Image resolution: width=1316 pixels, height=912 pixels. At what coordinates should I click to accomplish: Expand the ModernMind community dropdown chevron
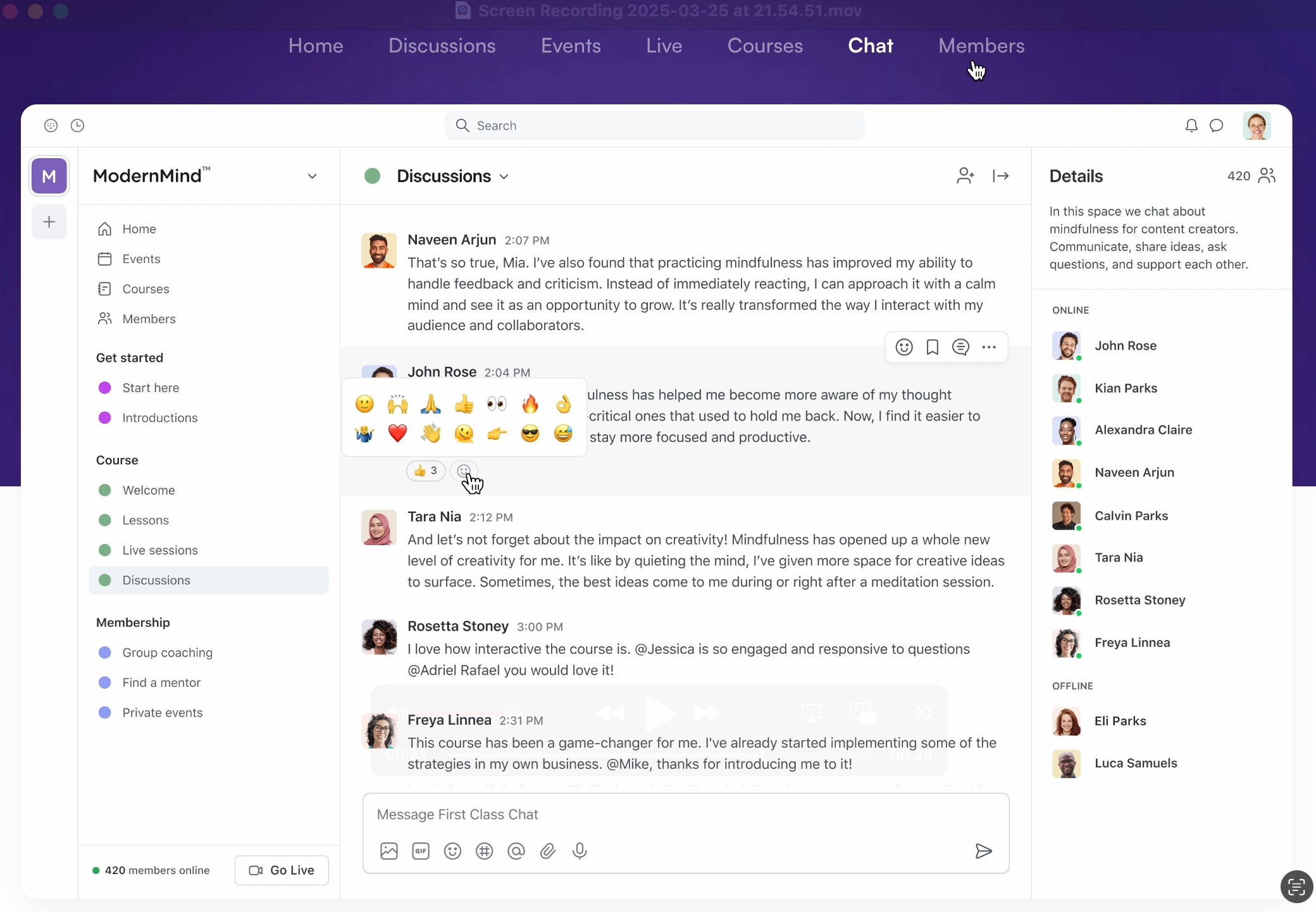(x=312, y=176)
